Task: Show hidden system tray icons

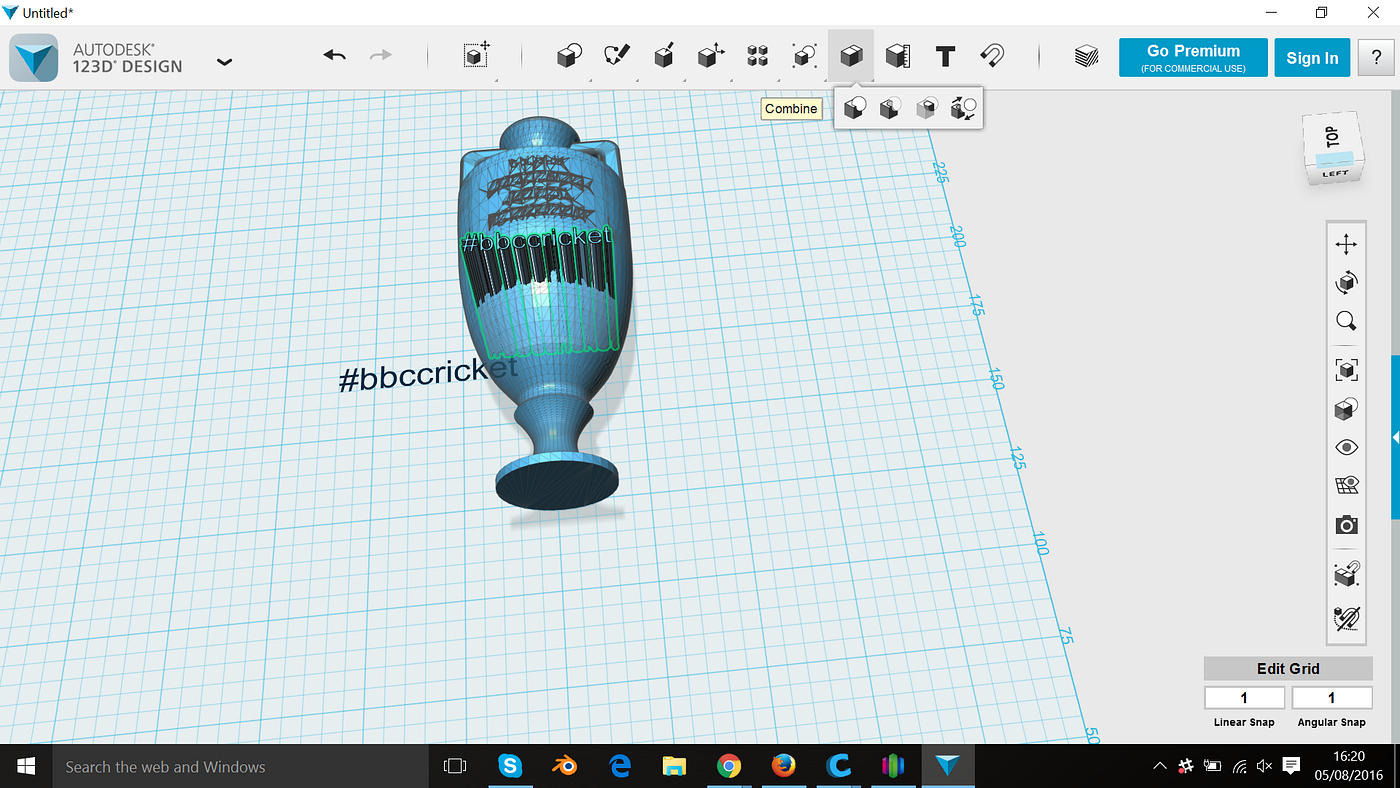Action: (x=1159, y=767)
